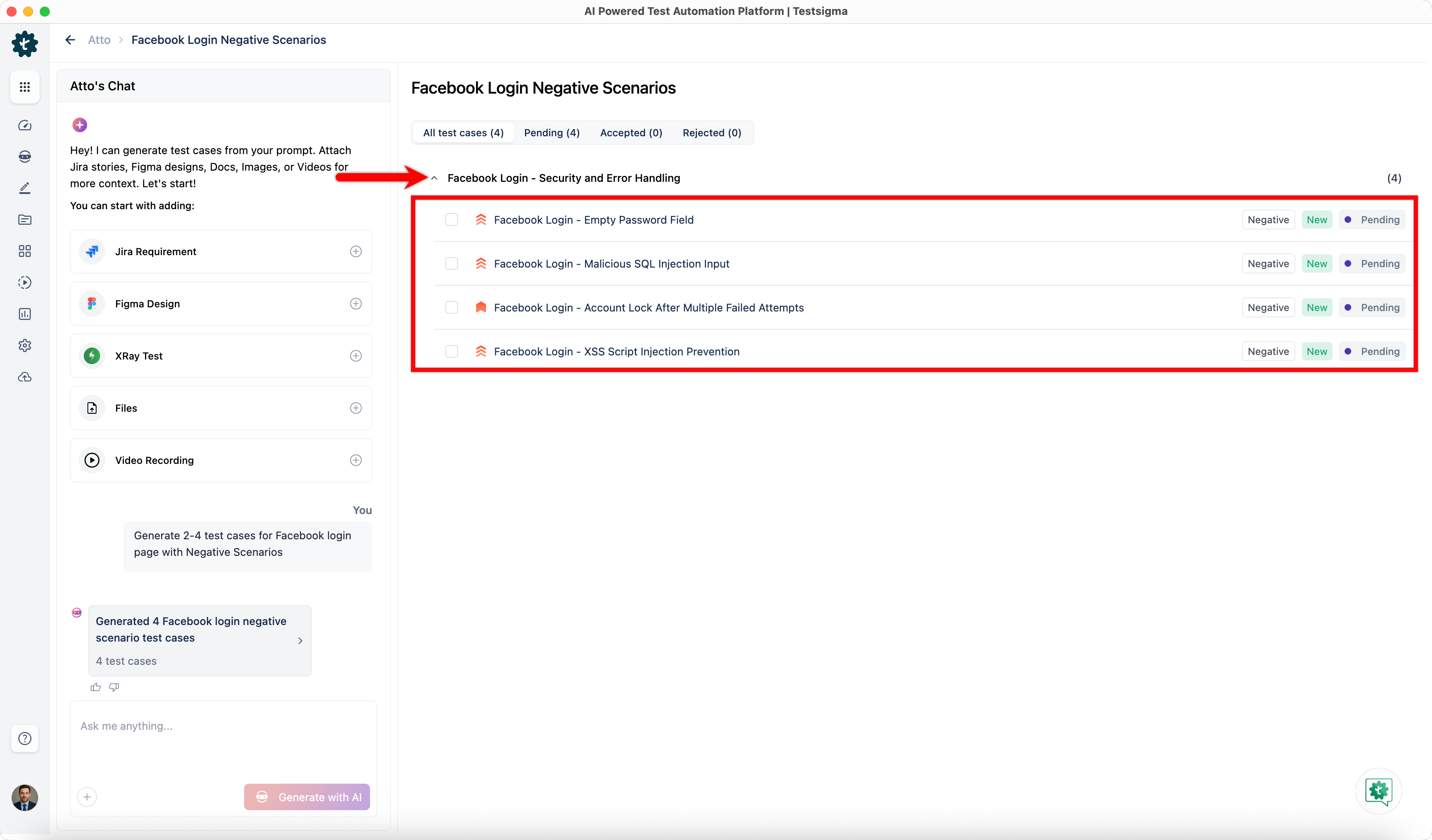
Task: Click the back arrow next to Atto
Action: pyautogui.click(x=70, y=40)
